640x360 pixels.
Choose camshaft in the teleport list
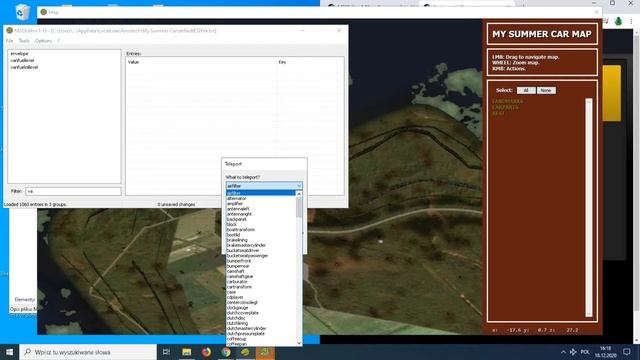tap(261, 271)
